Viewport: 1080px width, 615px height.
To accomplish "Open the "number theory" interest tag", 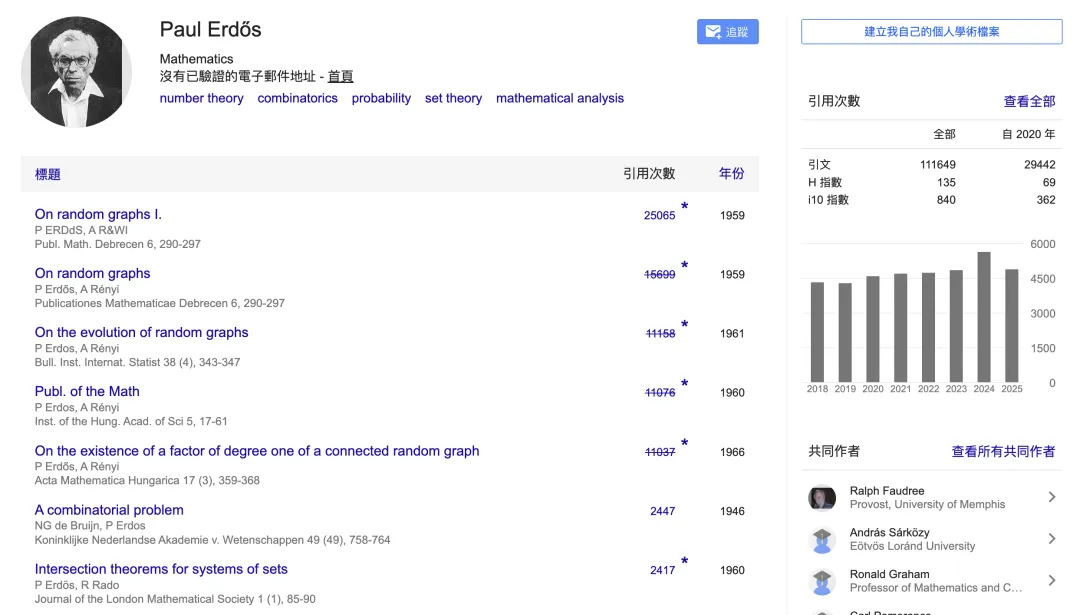I will (x=201, y=98).
